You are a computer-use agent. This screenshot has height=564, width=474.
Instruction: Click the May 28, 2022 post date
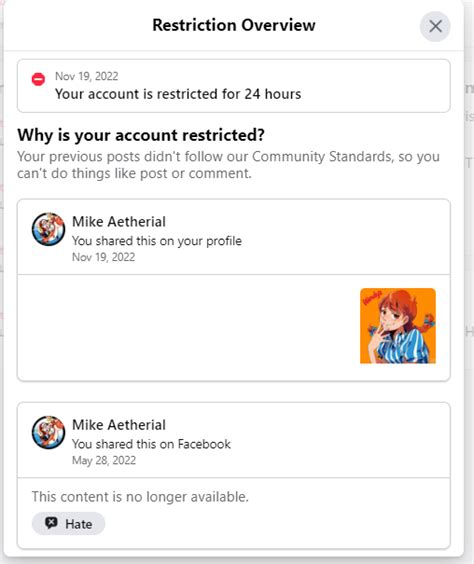click(104, 460)
